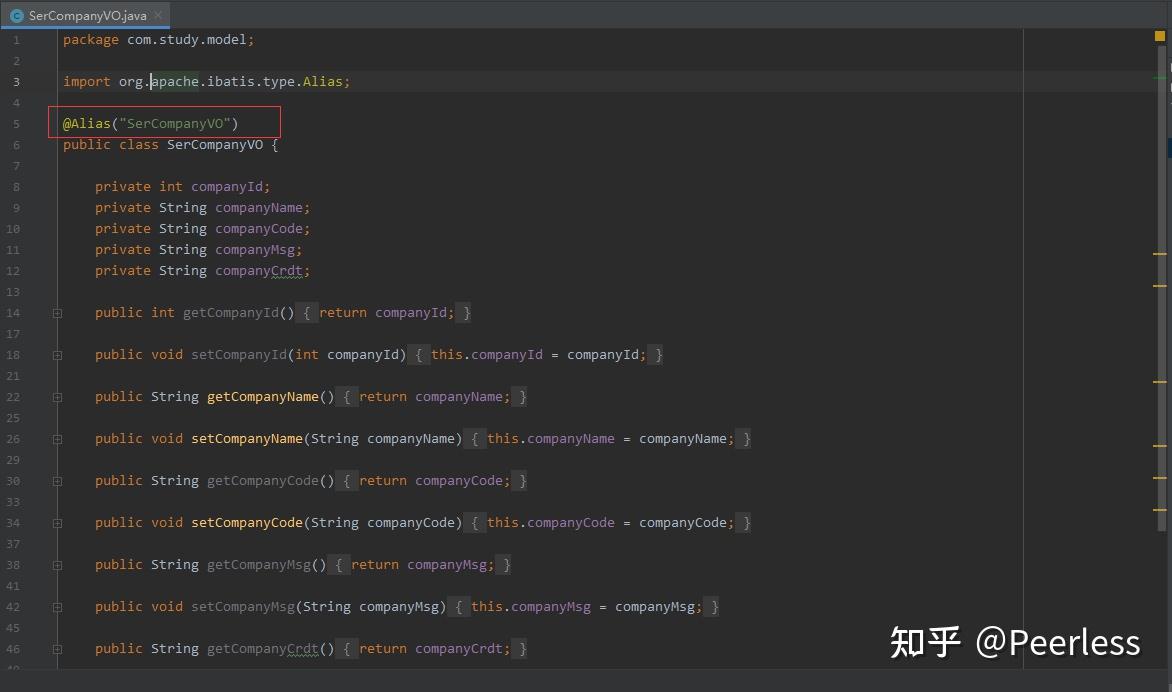Click folded body 'return companyCrdt;' on line 46
This screenshot has width=1172, height=692.
[434, 648]
